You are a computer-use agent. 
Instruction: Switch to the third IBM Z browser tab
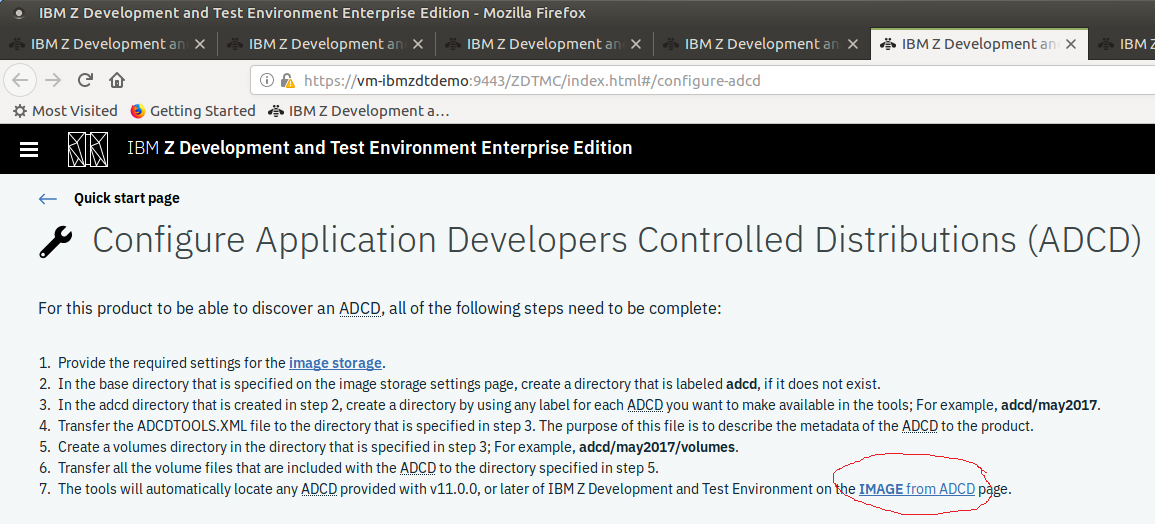[x=544, y=43]
